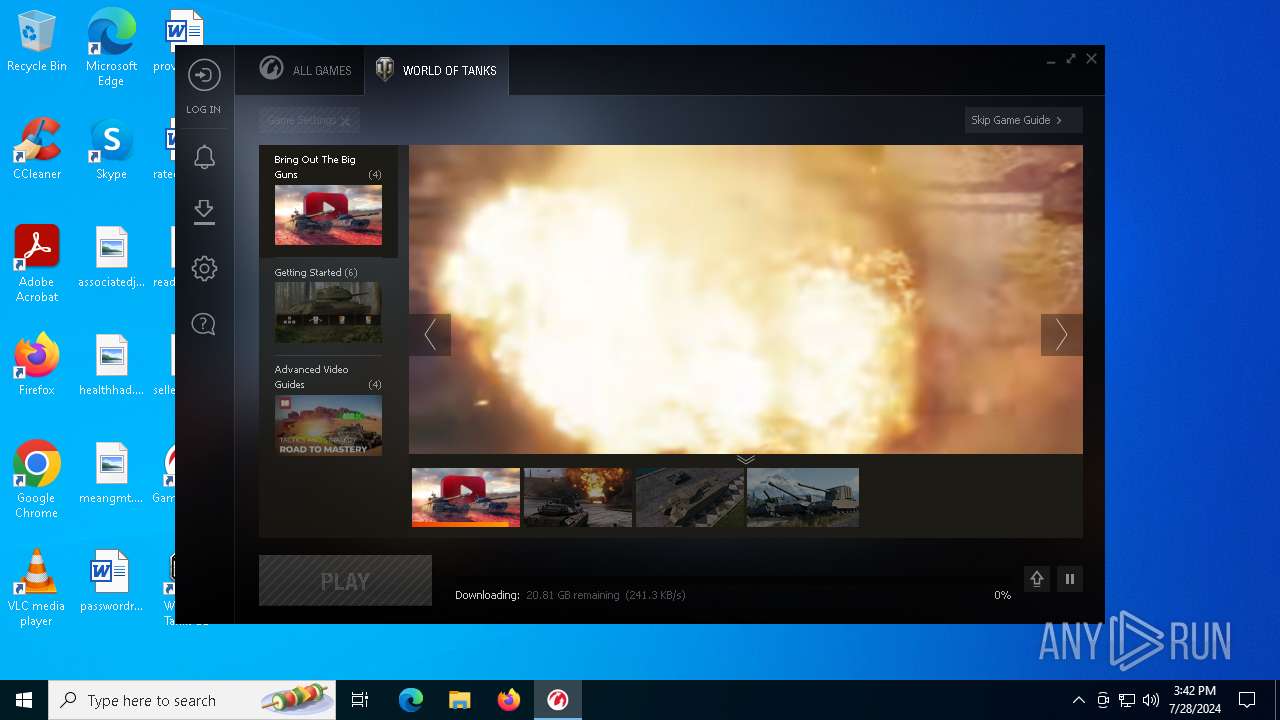Click the 0% download progress value
The width and height of the screenshot is (1280, 720).
(x=1002, y=595)
